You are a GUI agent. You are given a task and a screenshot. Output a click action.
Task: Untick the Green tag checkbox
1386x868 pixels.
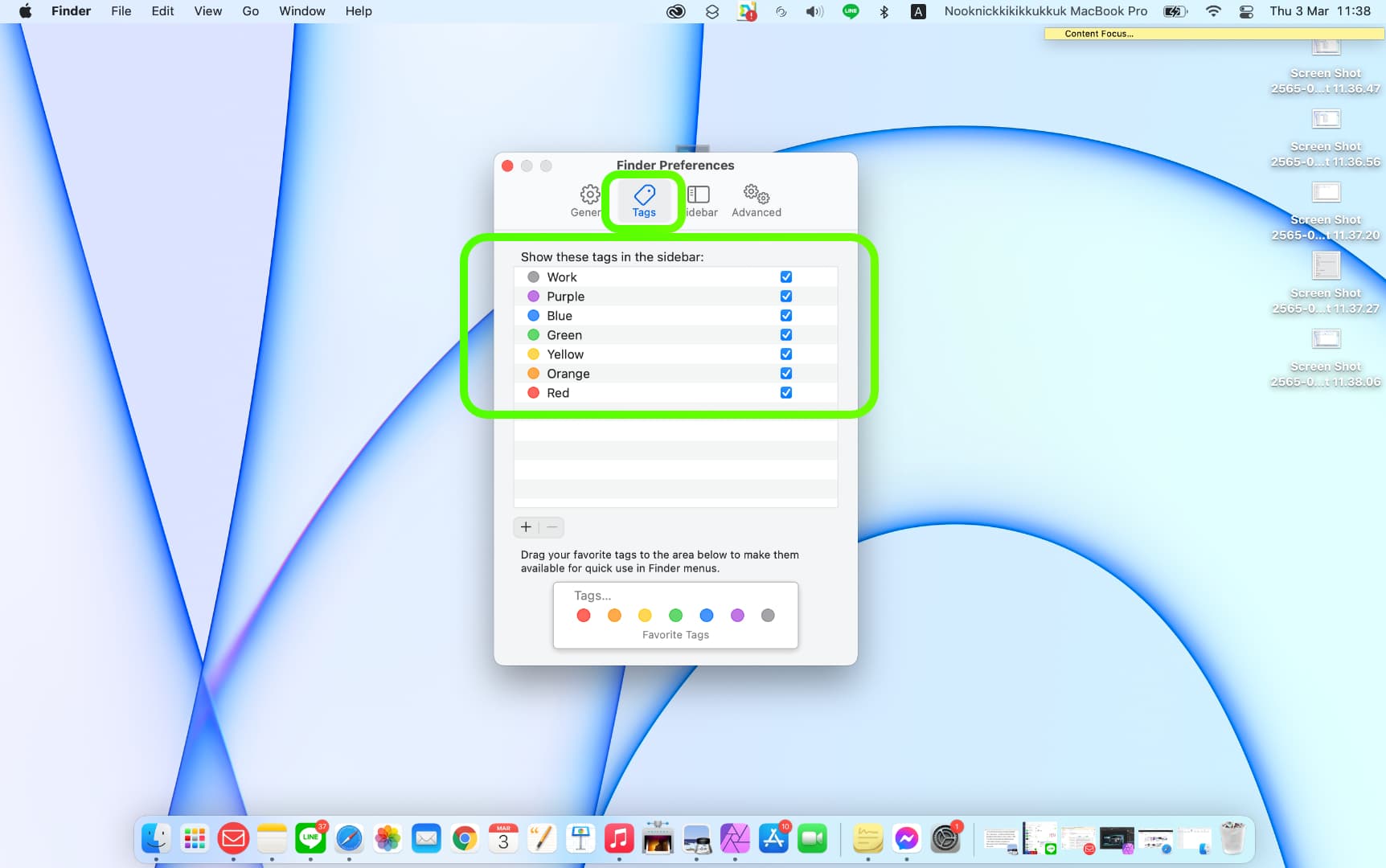pos(785,335)
